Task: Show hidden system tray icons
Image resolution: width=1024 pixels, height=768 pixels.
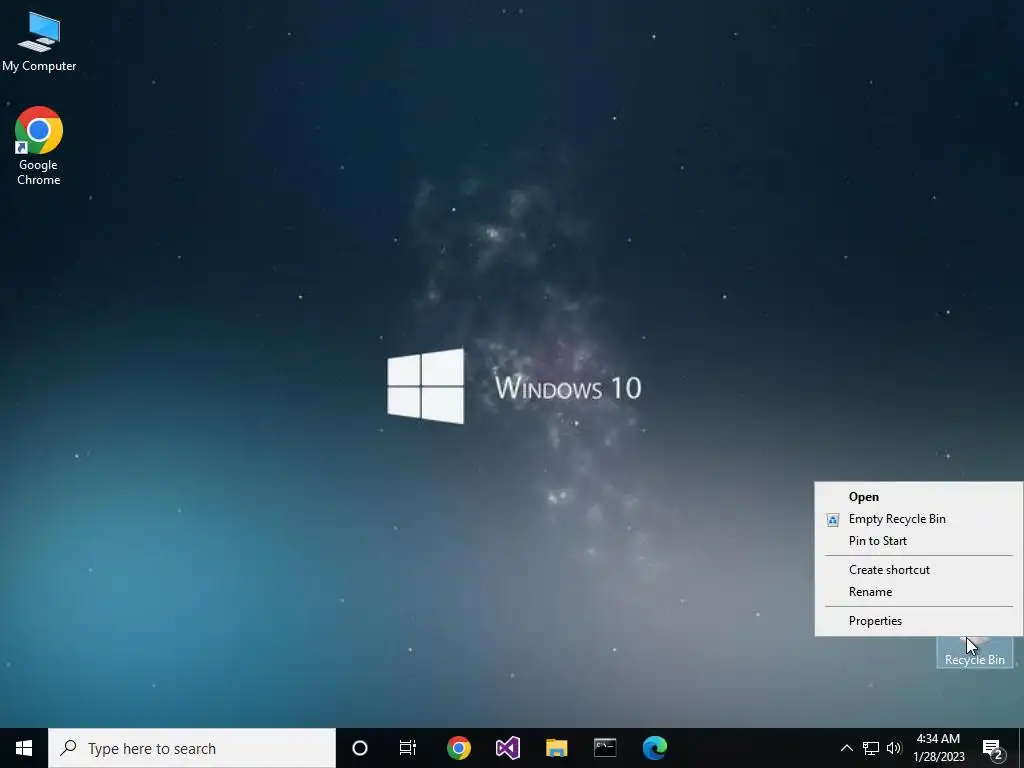Action: coord(846,748)
